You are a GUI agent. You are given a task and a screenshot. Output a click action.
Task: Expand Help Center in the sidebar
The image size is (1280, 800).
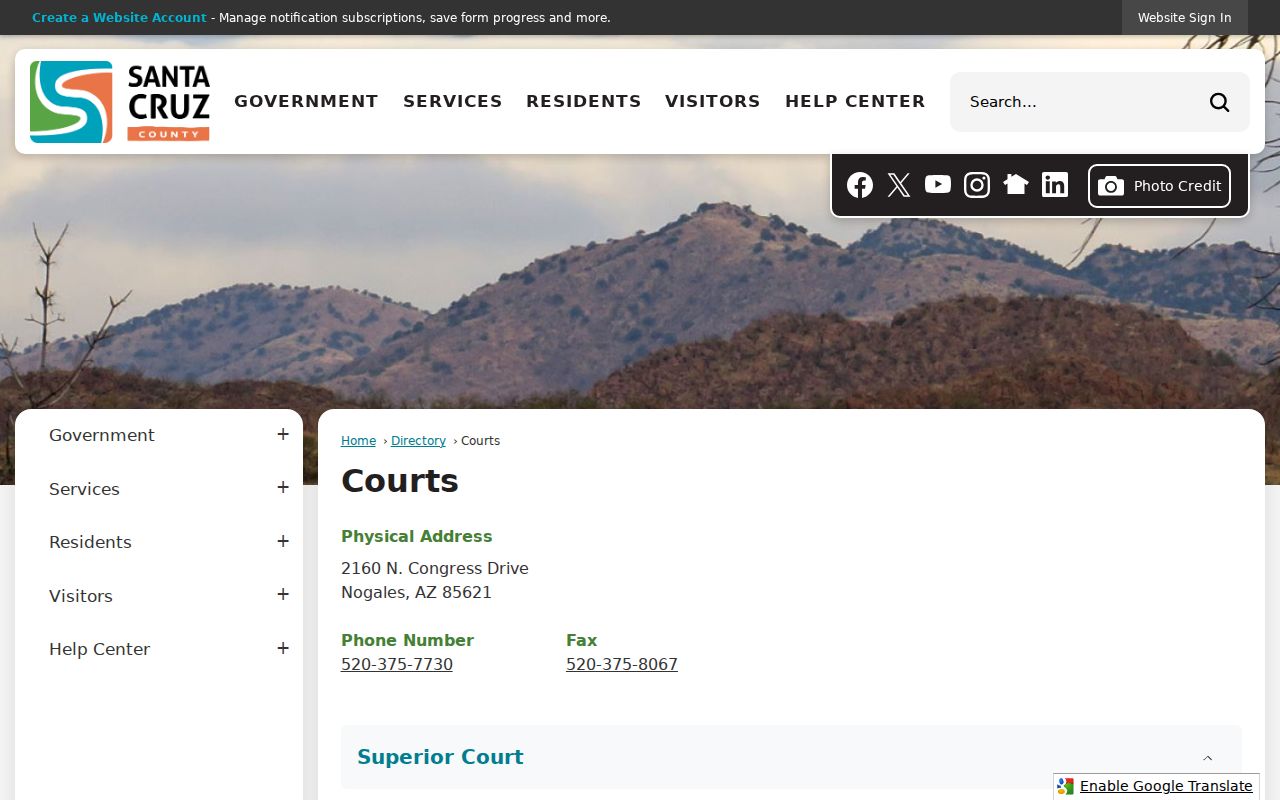click(x=283, y=648)
